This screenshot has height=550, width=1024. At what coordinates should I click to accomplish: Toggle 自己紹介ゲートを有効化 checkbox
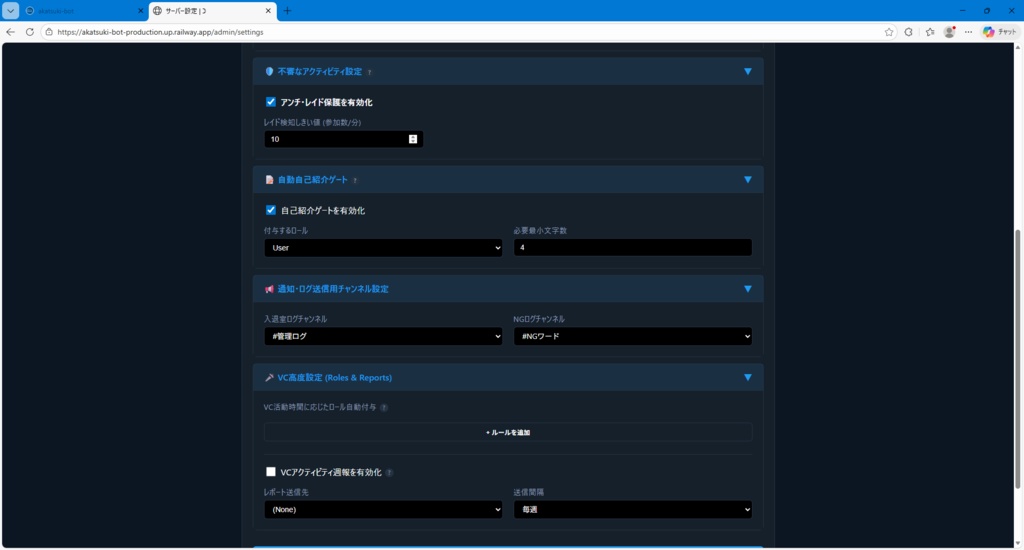coord(270,210)
